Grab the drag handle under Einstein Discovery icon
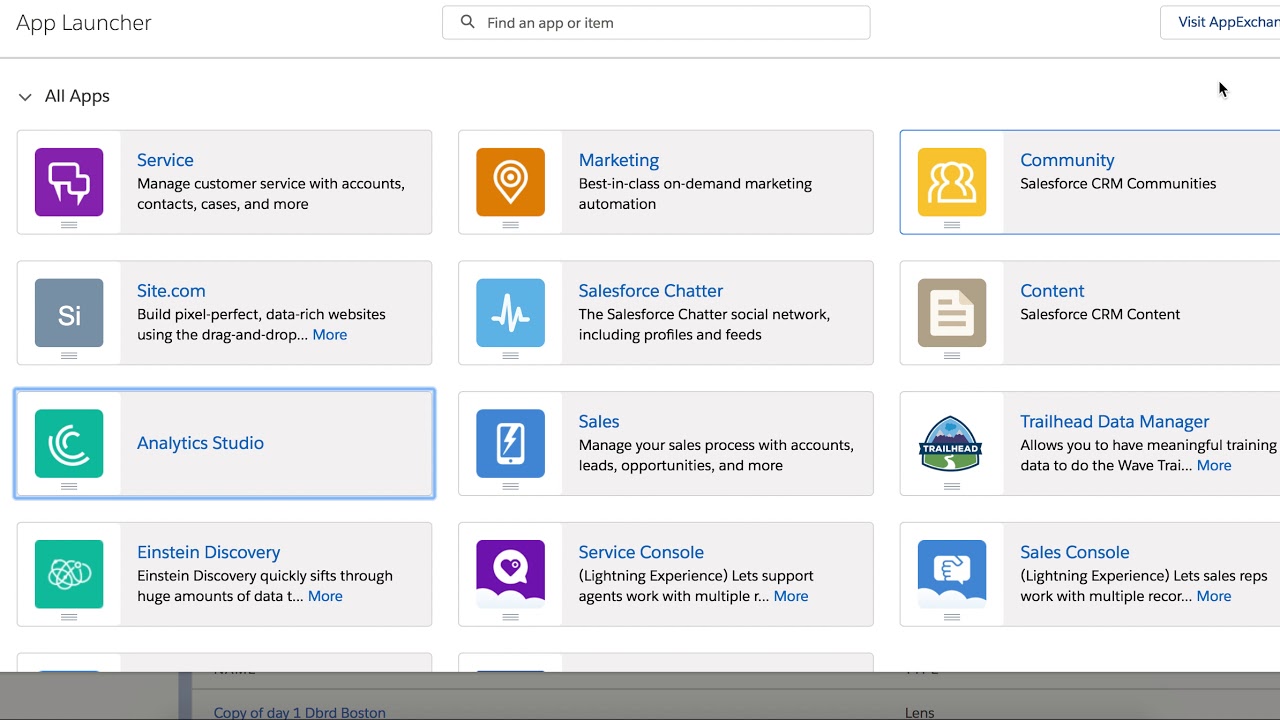The height and width of the screenshot is (720, 1280). 69,617
